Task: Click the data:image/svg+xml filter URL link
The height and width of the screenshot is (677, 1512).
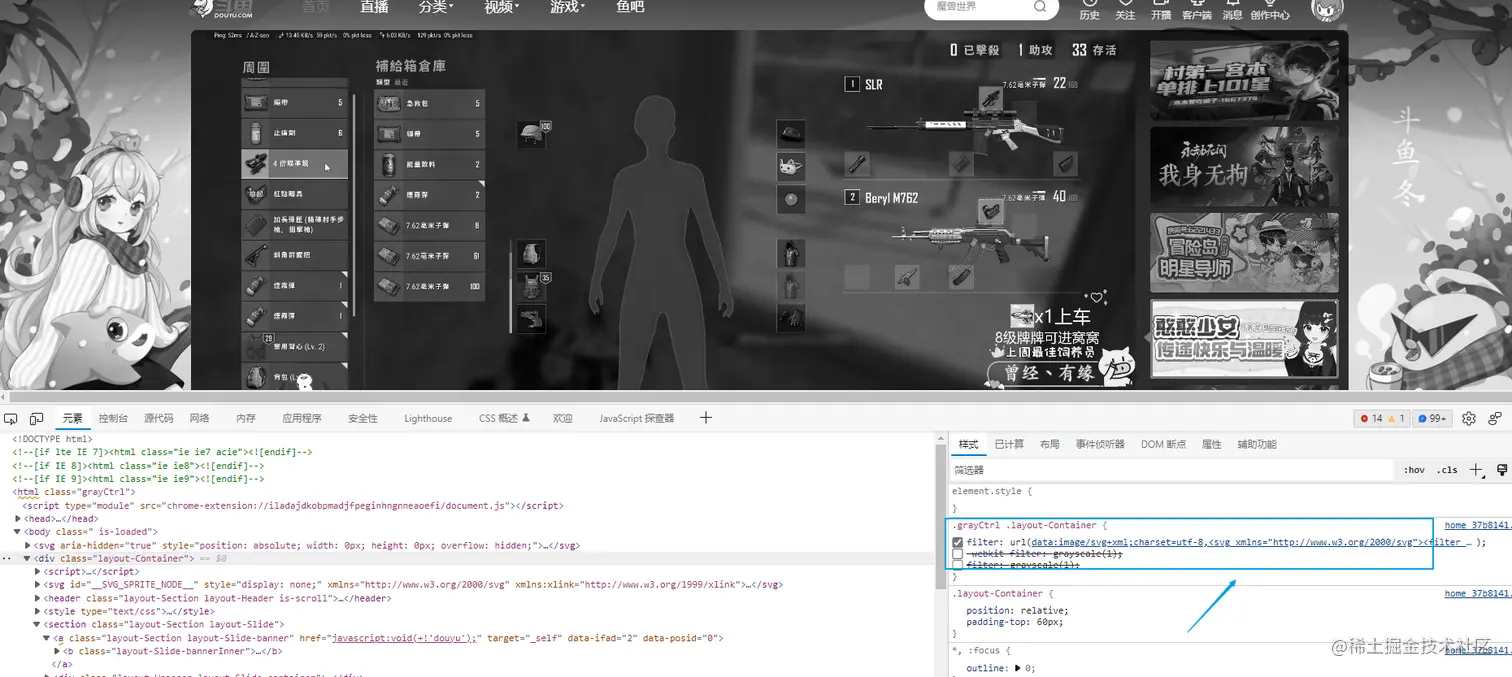Action: tap(1249, 542)
